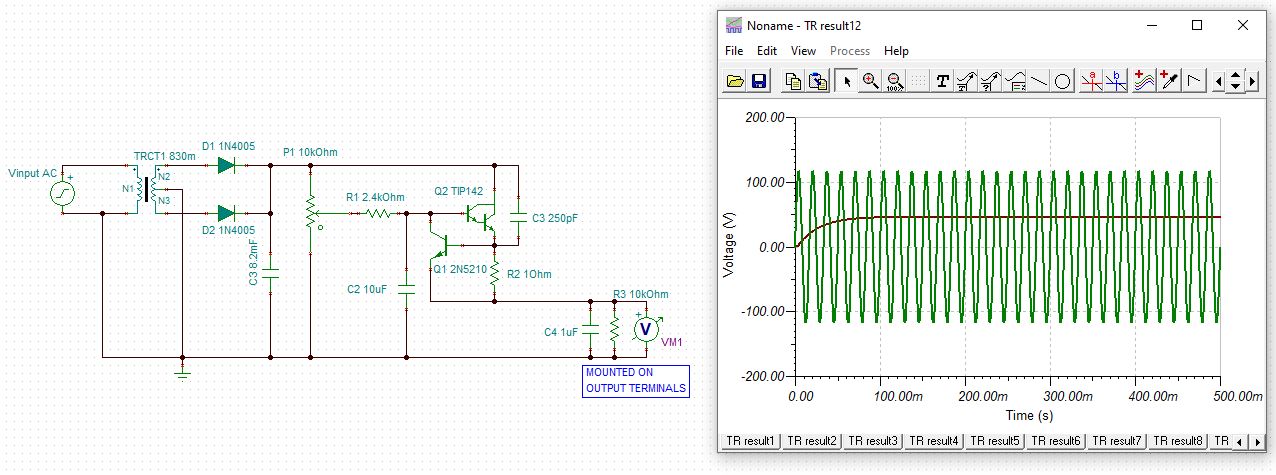Click the Copy icon in toolbar

click(793, 82)
